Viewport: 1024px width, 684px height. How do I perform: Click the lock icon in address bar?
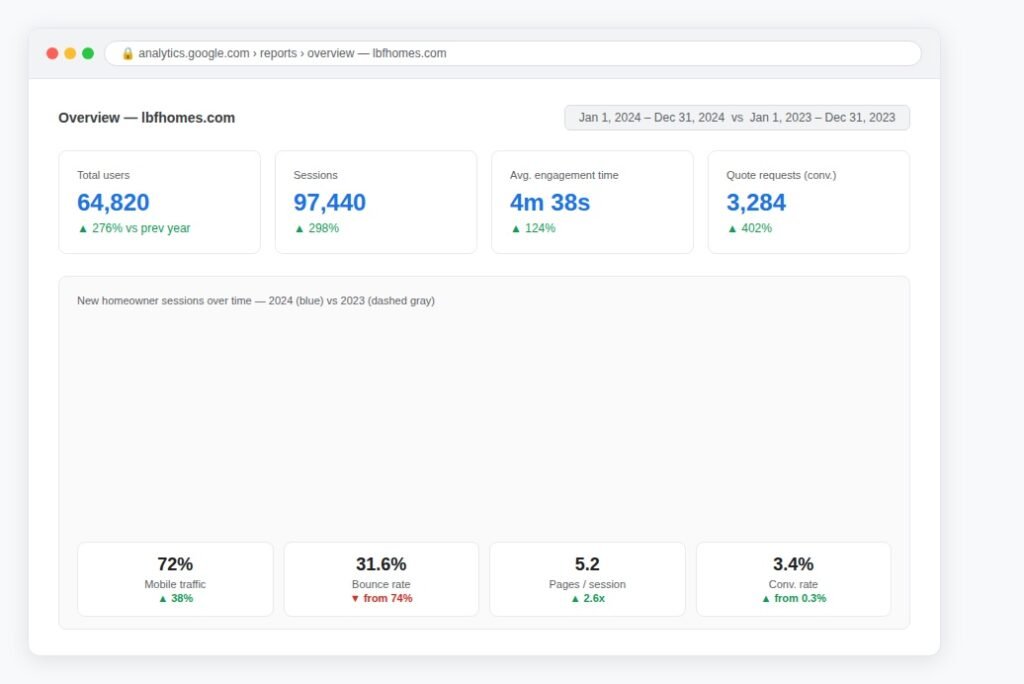pos(127,54)
